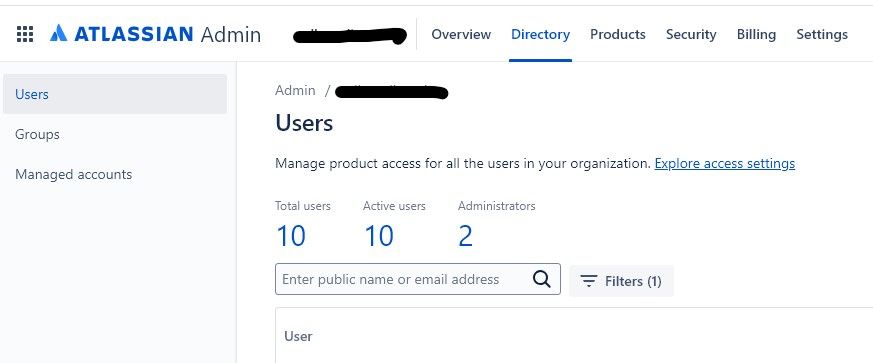Click the Admin breadcrumb link
The height and width of the screenshot is (363, 873).
coord(295,90)
